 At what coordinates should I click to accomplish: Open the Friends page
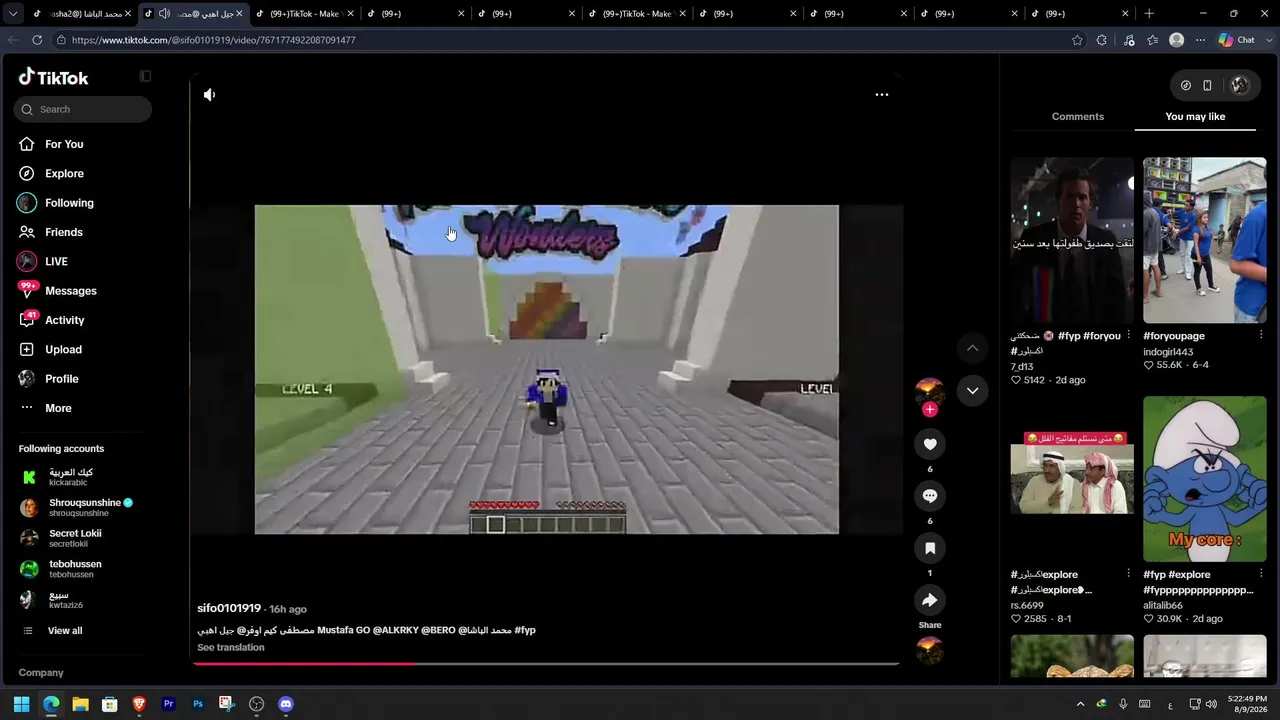(x=51, y=232)
